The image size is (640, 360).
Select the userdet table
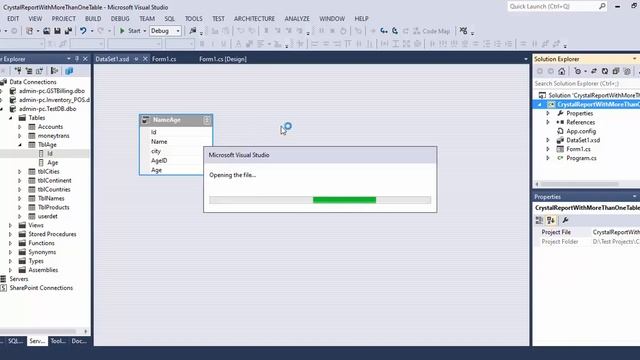(x=47, y=216)
